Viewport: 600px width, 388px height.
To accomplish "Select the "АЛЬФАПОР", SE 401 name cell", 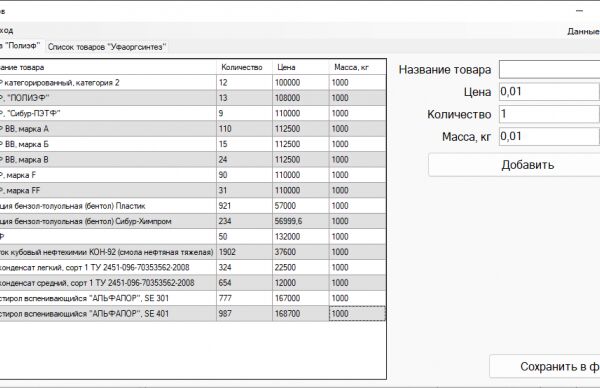I will [108, 314].
